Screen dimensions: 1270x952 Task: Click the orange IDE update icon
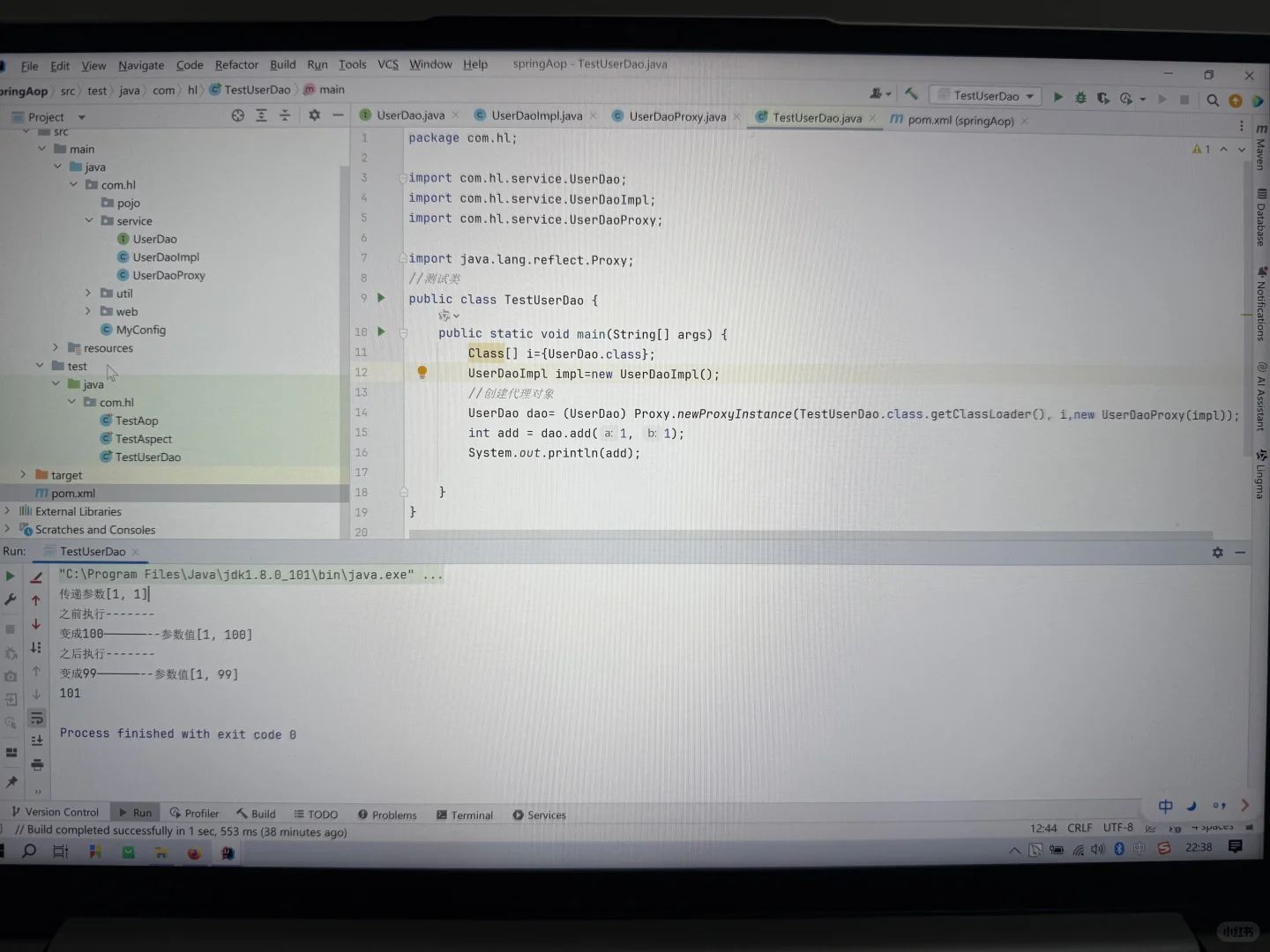(x=1236, y=101)
